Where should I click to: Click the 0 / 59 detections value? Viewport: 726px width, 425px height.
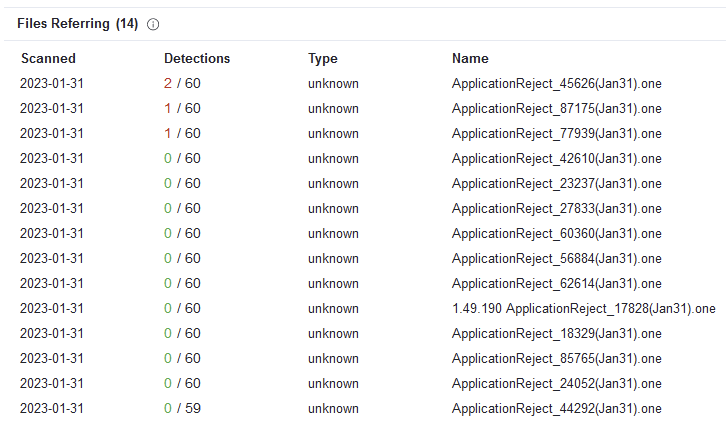182,409
